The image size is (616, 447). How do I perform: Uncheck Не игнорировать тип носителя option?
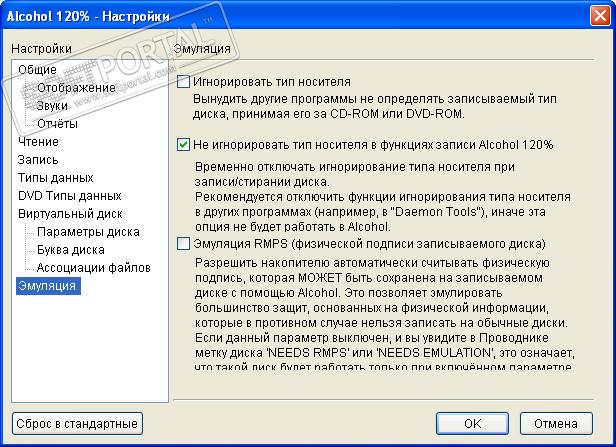click(183, 145)
